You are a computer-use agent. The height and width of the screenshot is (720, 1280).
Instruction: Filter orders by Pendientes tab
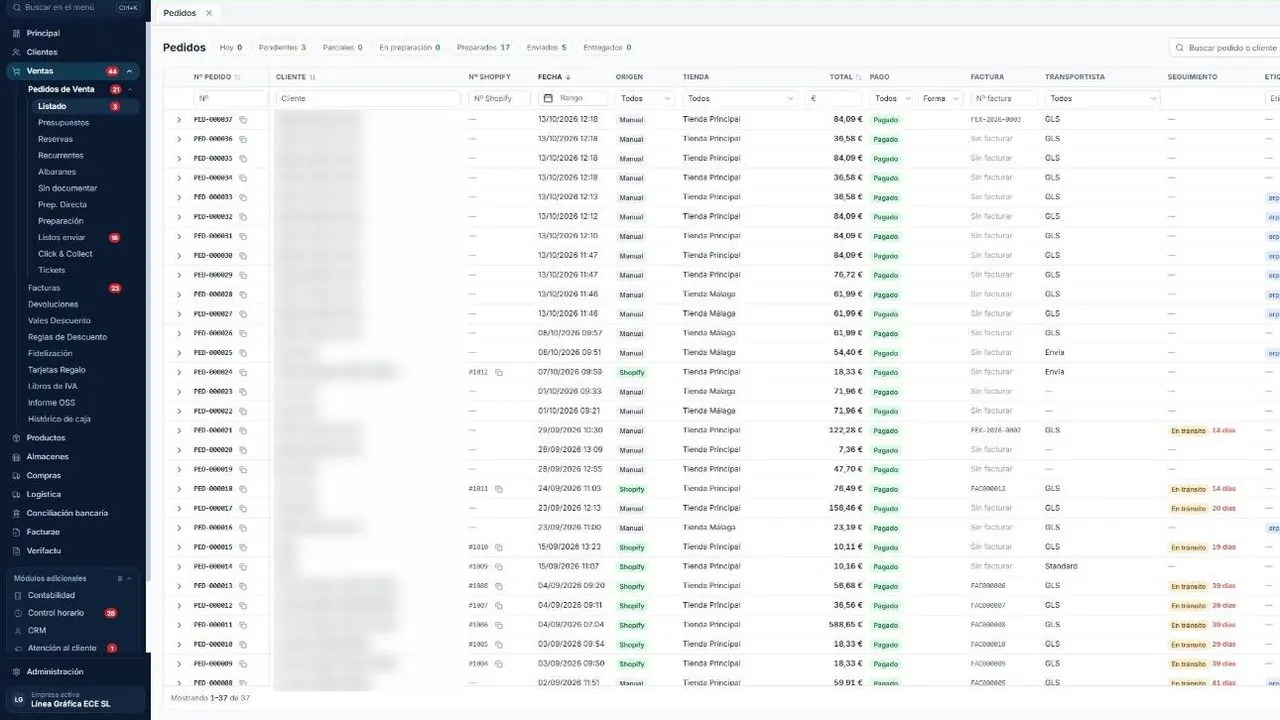(282, 47)
